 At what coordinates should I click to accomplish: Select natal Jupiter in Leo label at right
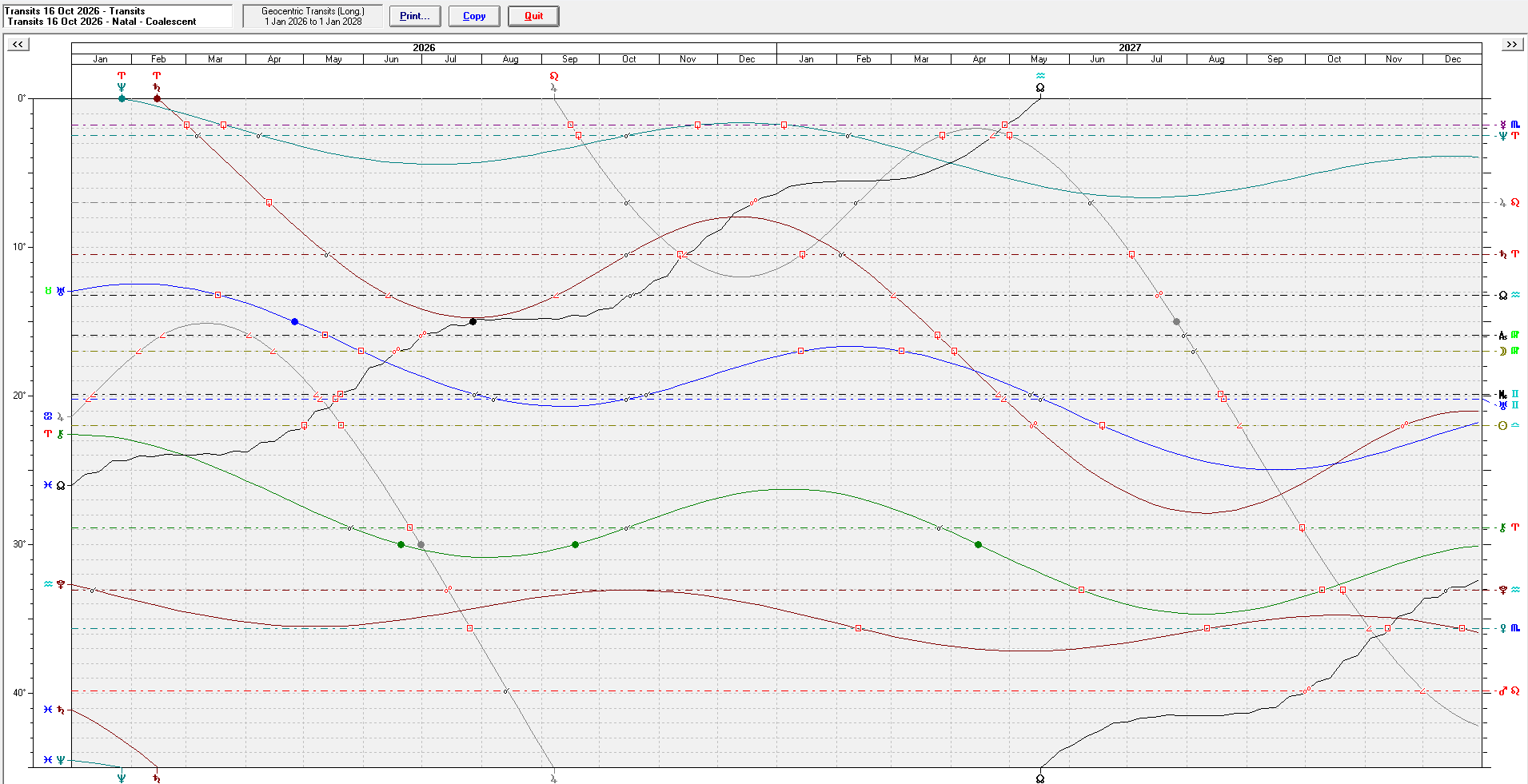1509,203
